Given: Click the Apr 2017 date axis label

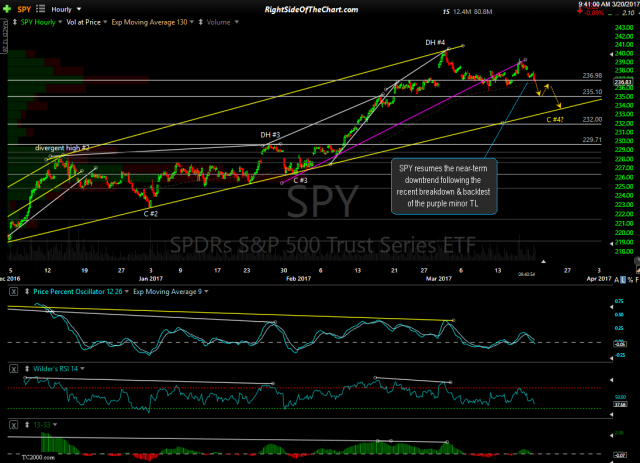Looking at the screenshot, I should [599, 278].
